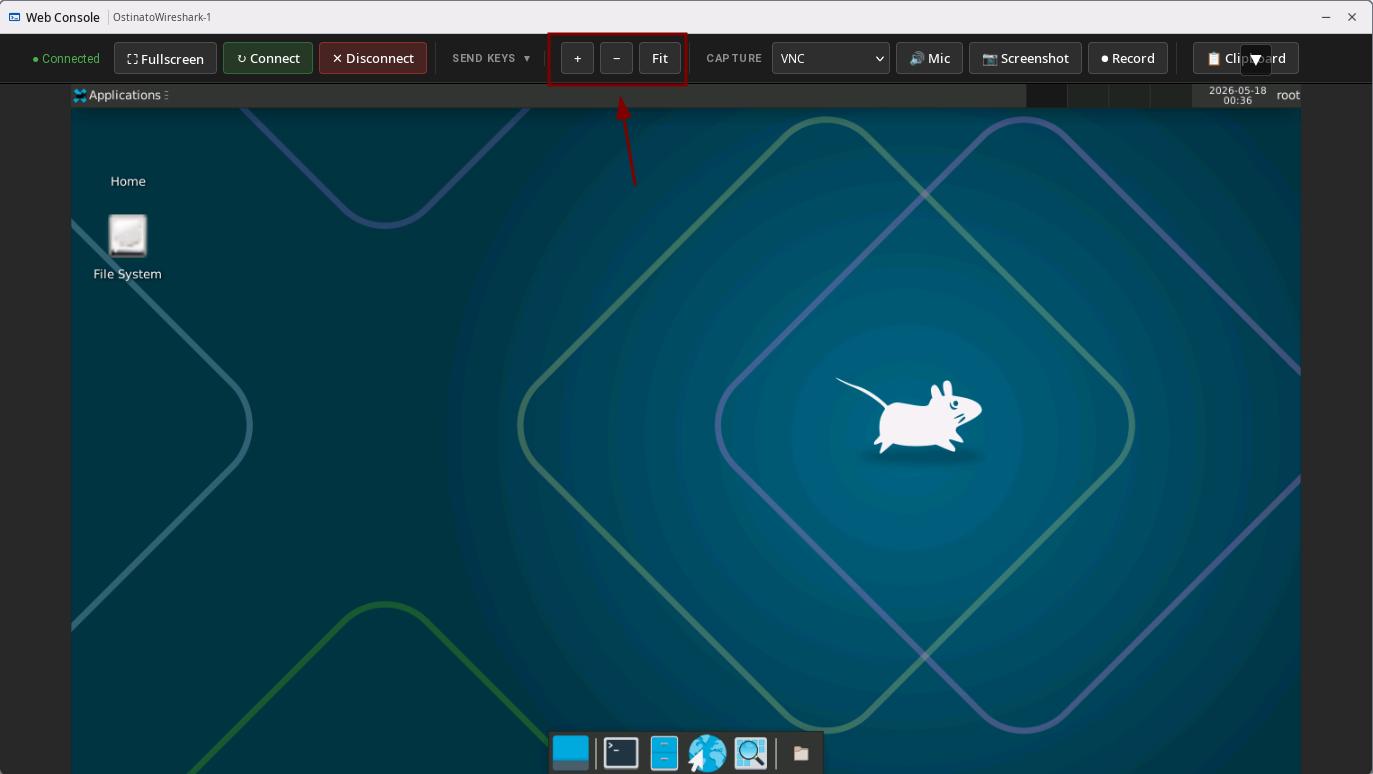This screenshot has width=1373, height=774.
Task: Open the File System desktop icon
Action: pos(127,247)
